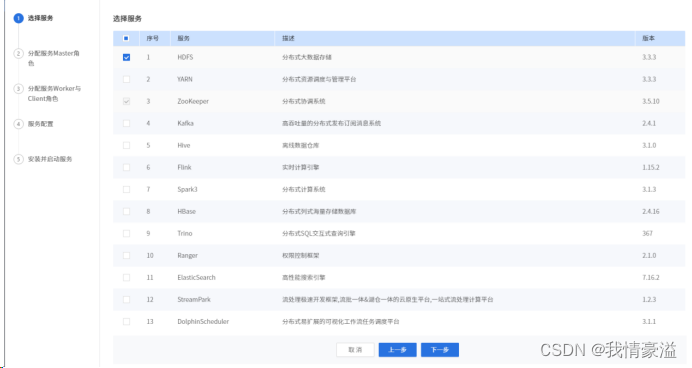Screen dimensions: 692x368
Task: Click the Flink description 实时计算引擎
Action: coord(301,168)
